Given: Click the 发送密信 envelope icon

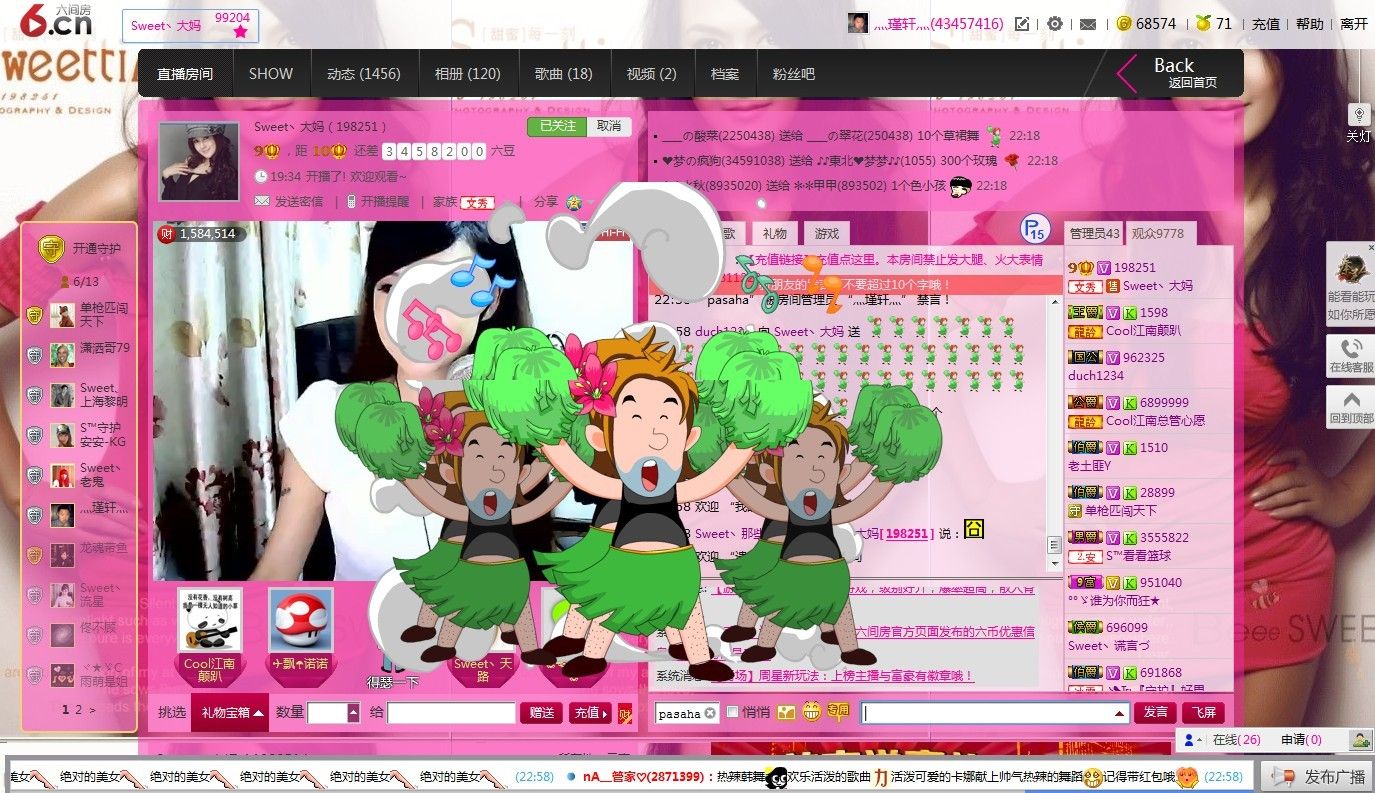Looking at the screenshot, I should click(x=262, y=201).
